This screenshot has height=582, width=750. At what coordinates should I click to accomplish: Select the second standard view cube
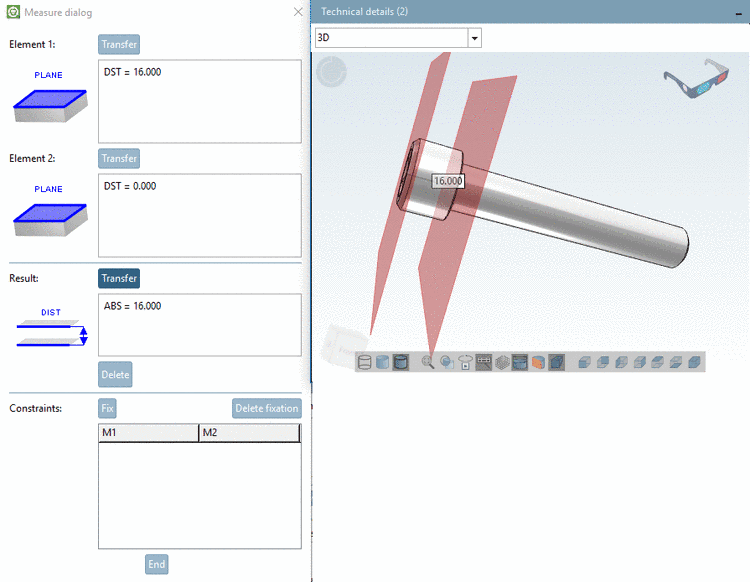click(603, 362)
